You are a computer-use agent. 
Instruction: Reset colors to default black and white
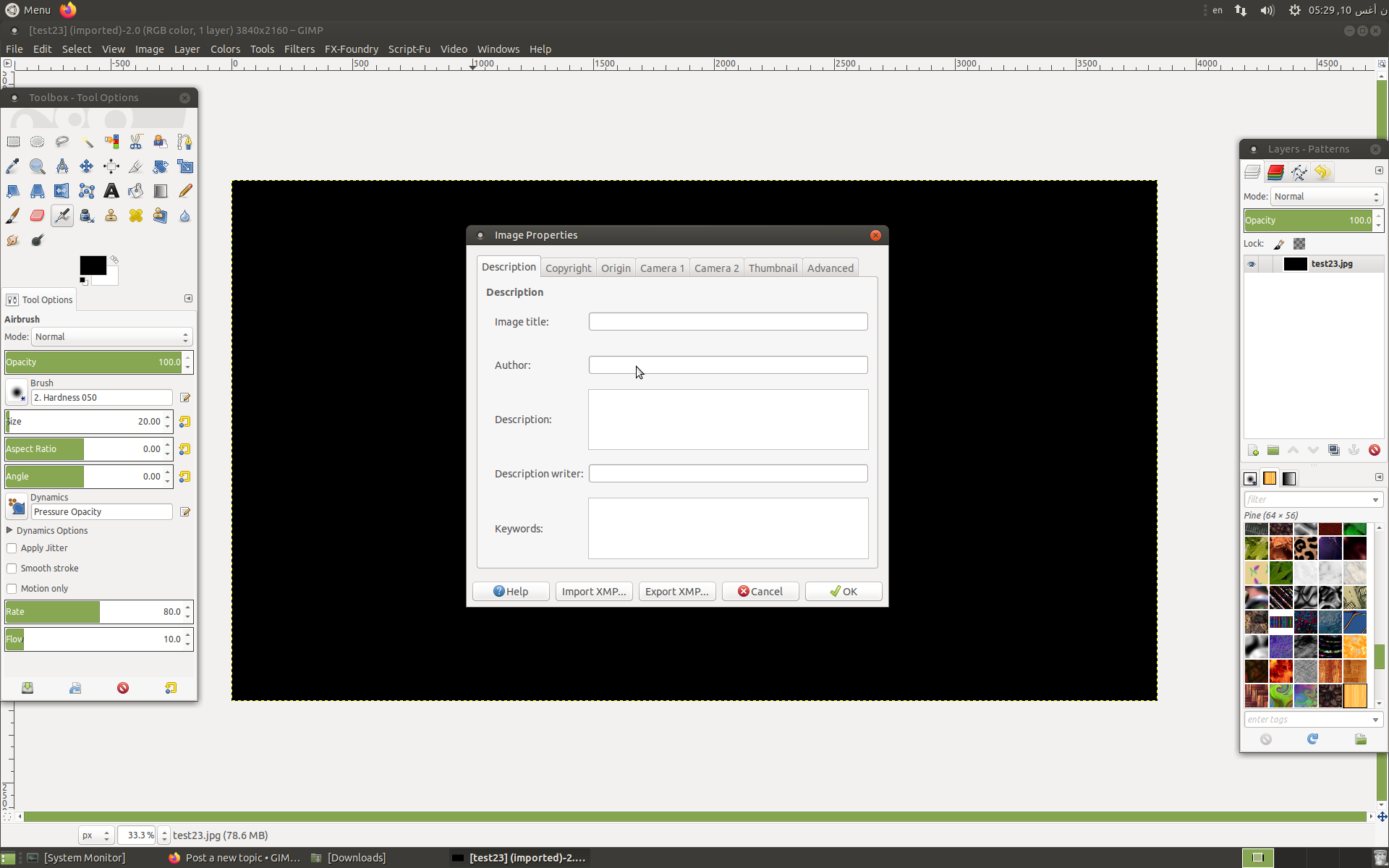pyautogui.click(x=83, y=281)
